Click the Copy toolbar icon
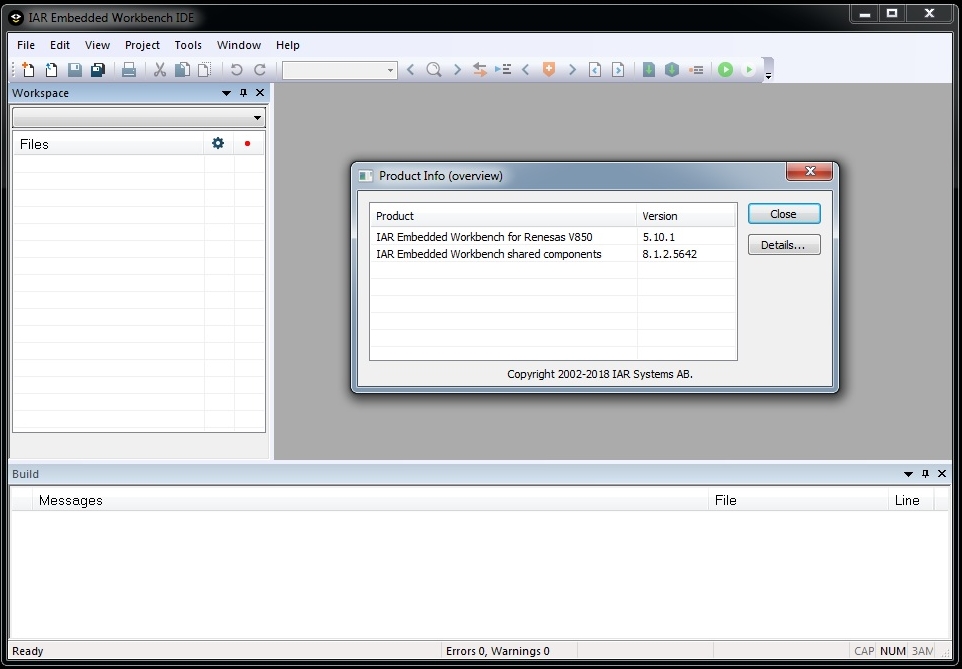Screen dimensions: 962x669 [x=182, y=70]
